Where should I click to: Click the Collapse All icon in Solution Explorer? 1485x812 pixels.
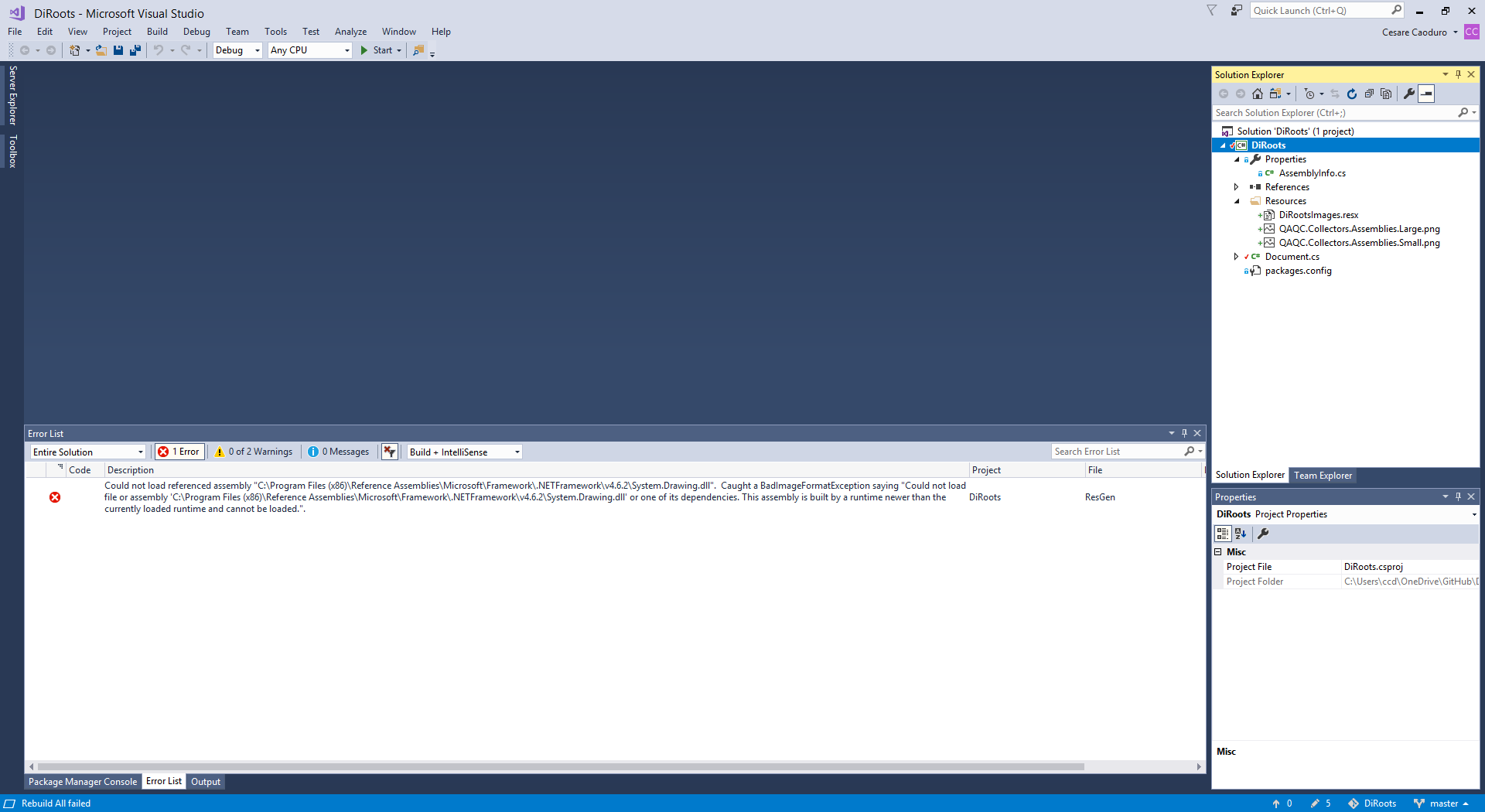(1369, 94)
